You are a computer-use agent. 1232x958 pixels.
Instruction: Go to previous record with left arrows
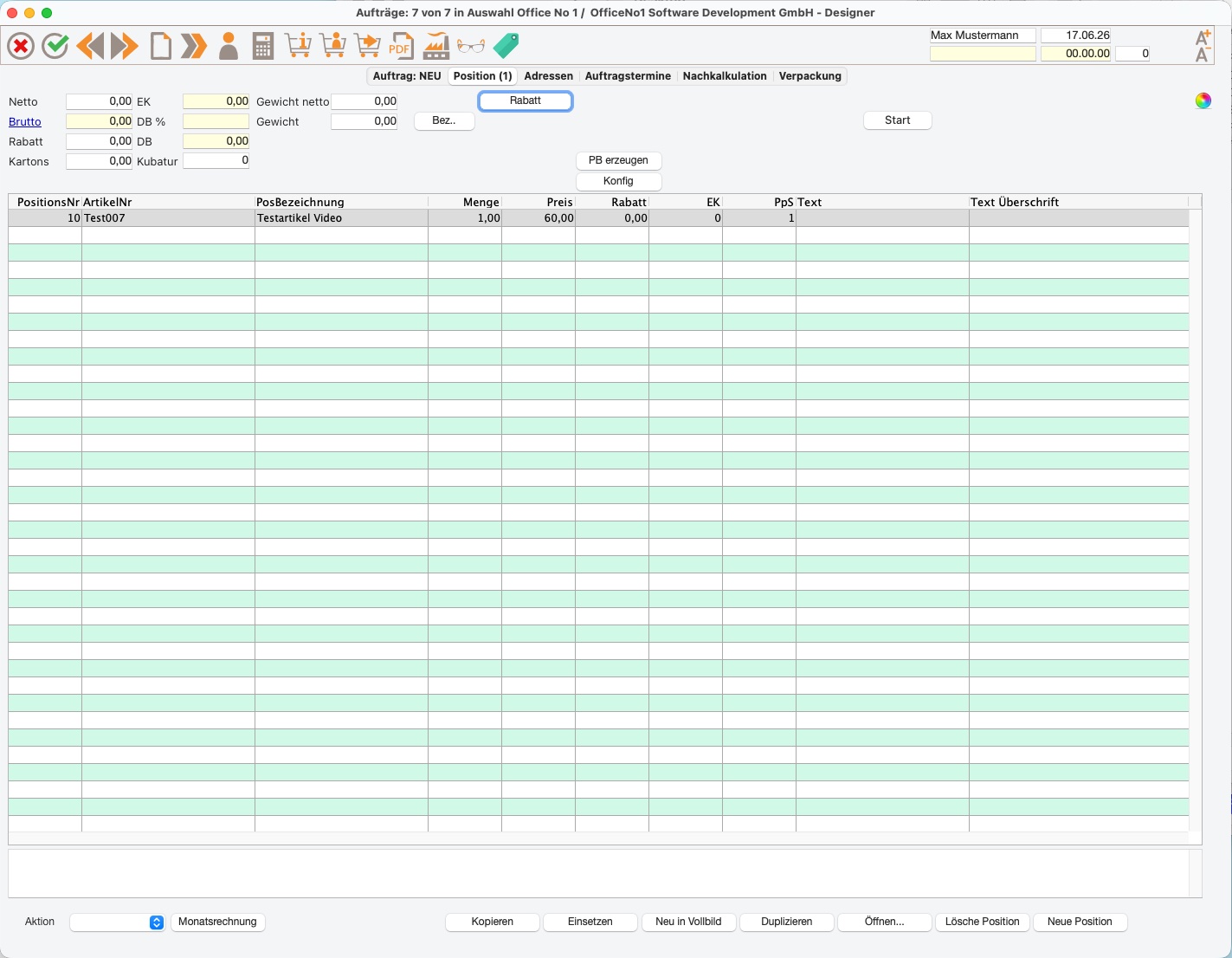tap(90, 46)
